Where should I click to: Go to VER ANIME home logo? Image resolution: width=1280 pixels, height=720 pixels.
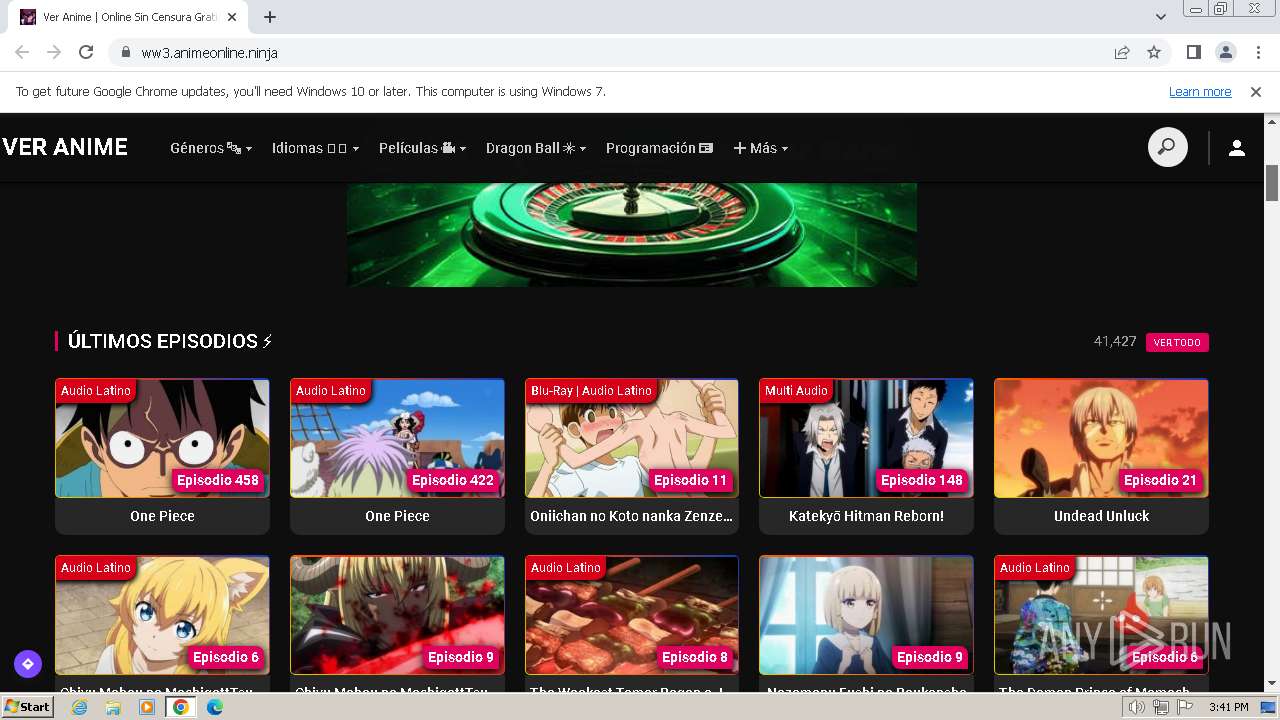coord(65,147)
